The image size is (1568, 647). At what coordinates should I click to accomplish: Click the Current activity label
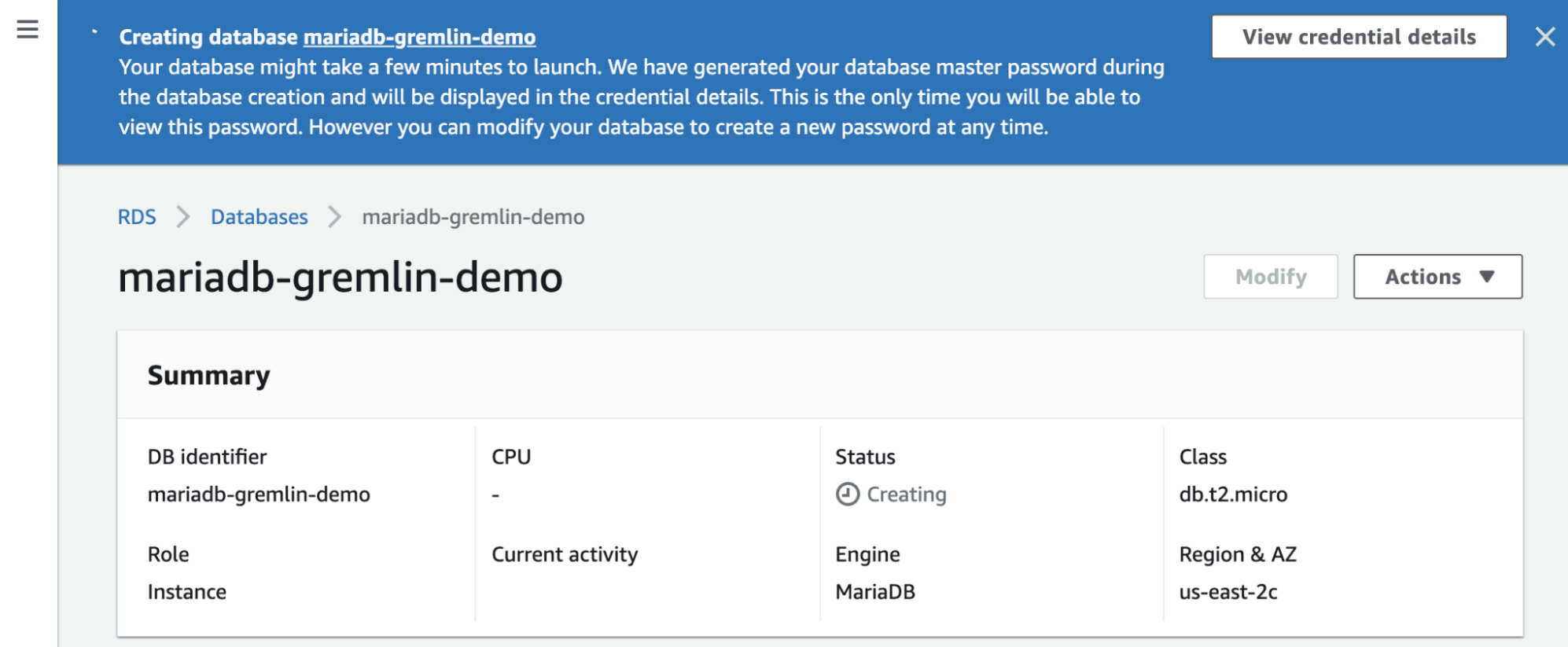tap(565, 554)
